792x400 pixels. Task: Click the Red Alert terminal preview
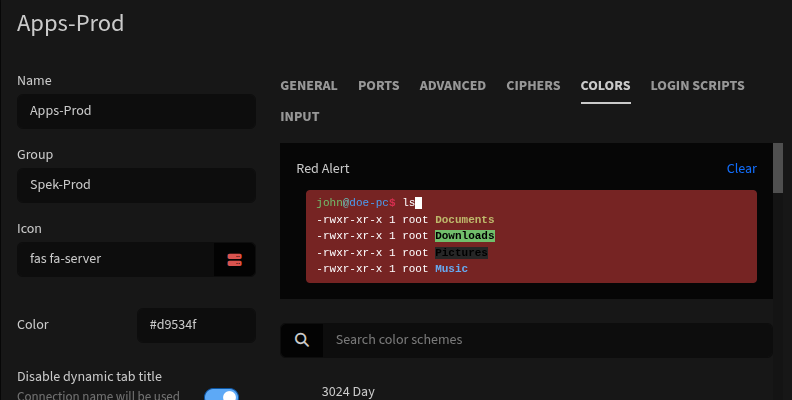coord(531,236)
